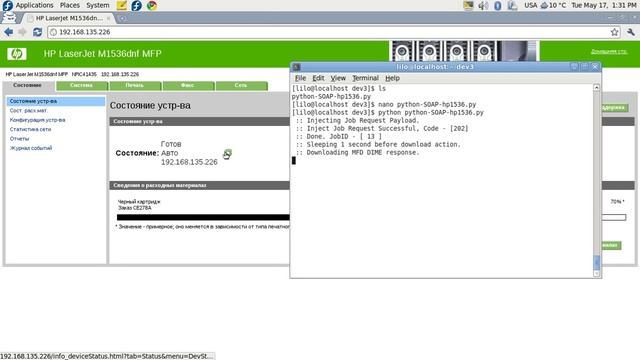The image size is (640, 360).
Task: Minimize the terminal window
Action: point(574,67)
